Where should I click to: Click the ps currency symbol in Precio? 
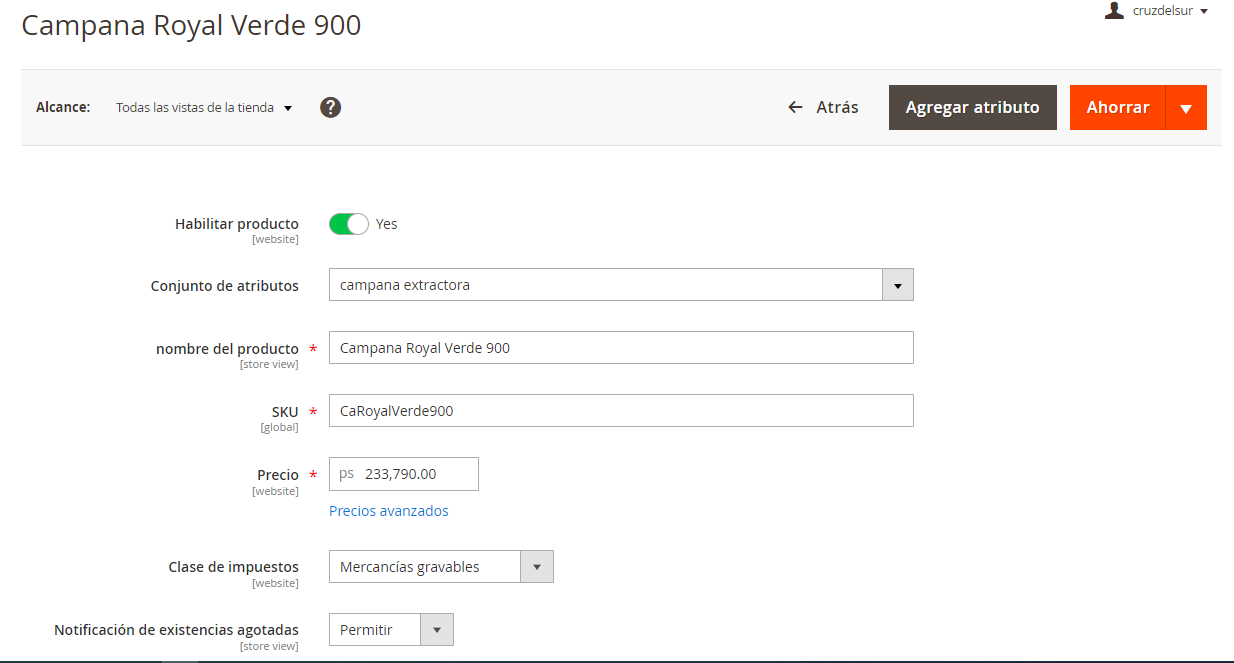click(x=346, y=474)
